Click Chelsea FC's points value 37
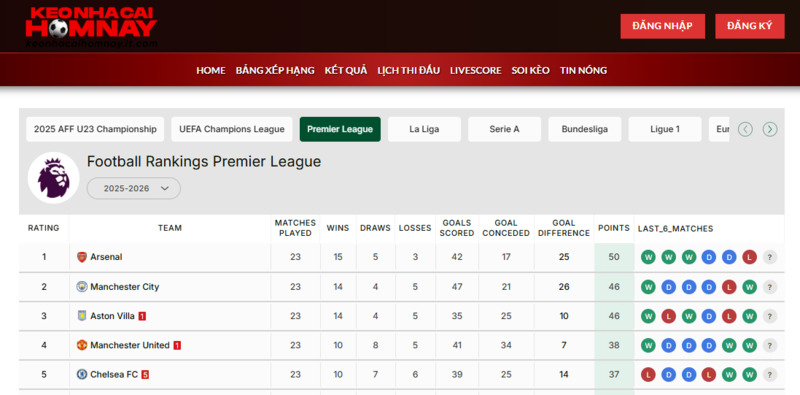This screenshot has width=800, height=395. 614,375
